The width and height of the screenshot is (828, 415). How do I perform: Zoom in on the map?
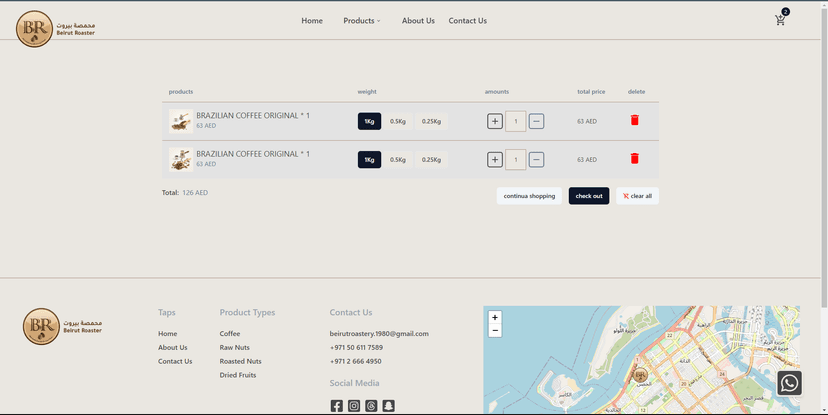pos(495,317)
